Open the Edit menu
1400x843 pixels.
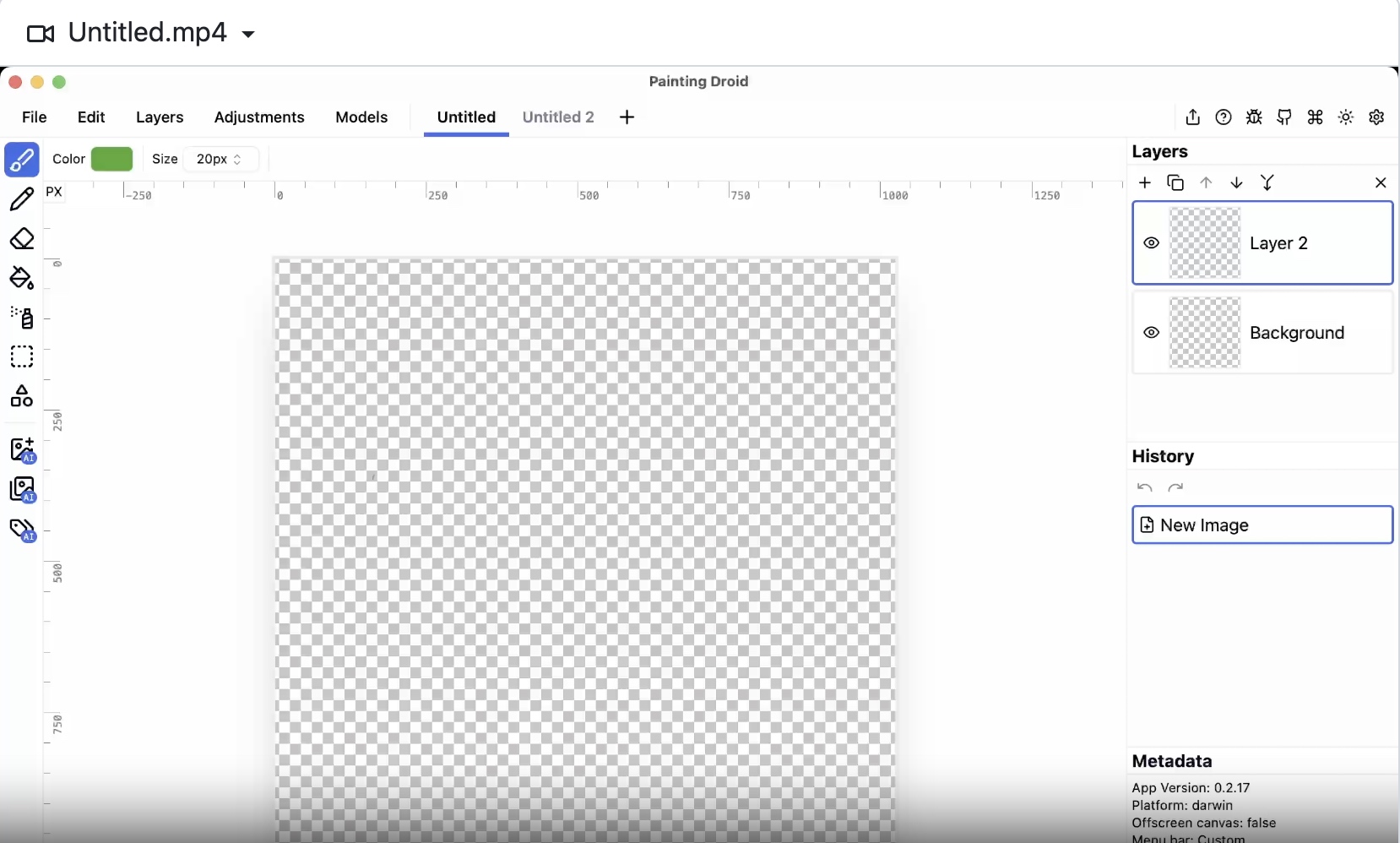pyautogui.click(x=91, y=117)
